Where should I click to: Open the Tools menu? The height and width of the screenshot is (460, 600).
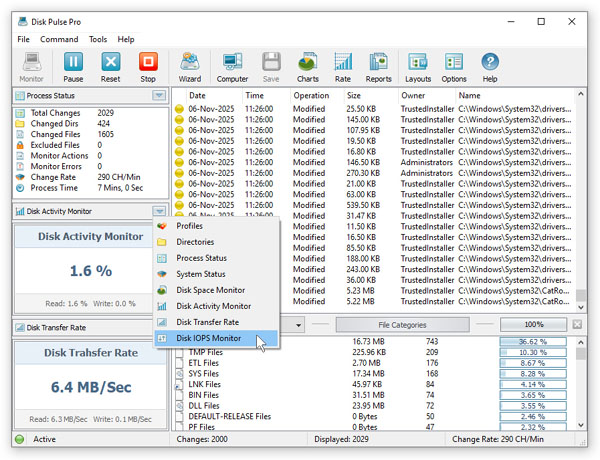[x=98, y=39]
